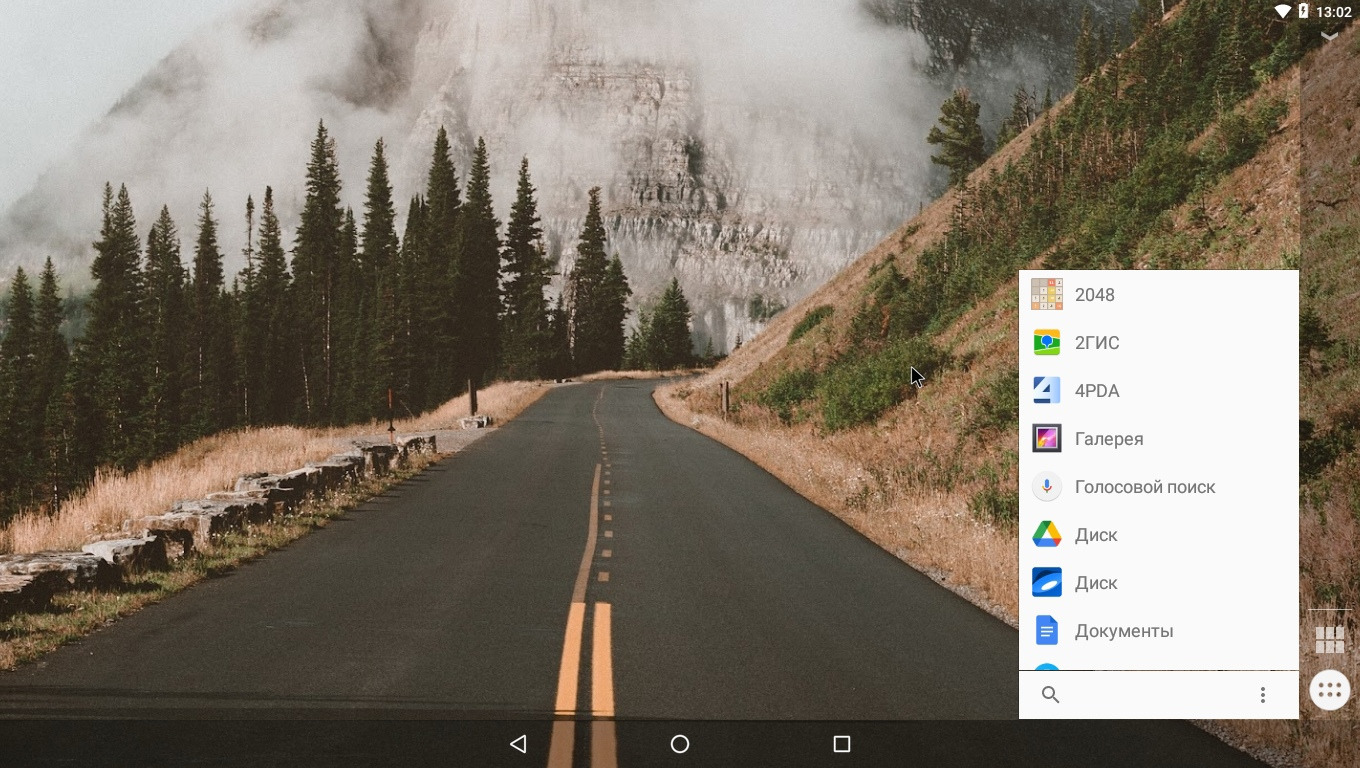Click the Wi-Fi status icon

1283,12
